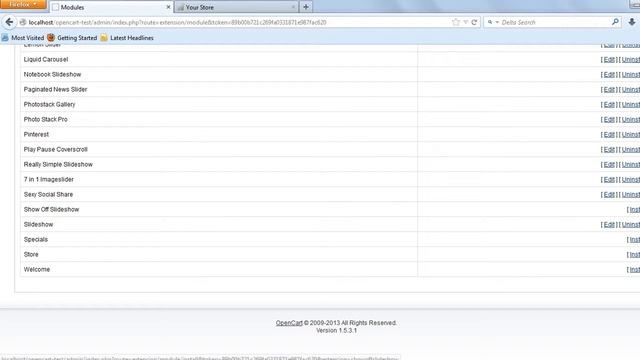Edit the Photostack Gallery module
The height and width of the screenshot is (360, 640).
609,105
